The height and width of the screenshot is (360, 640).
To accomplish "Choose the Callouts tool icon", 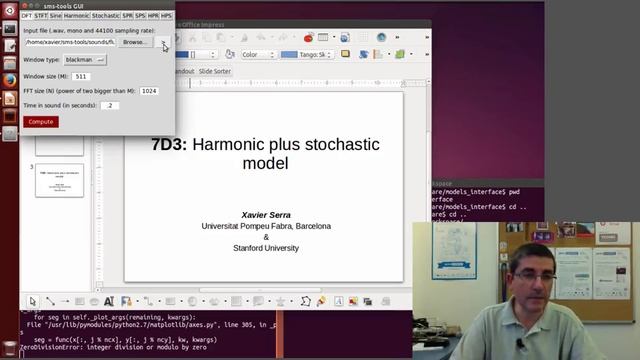I will pos(258,302).
